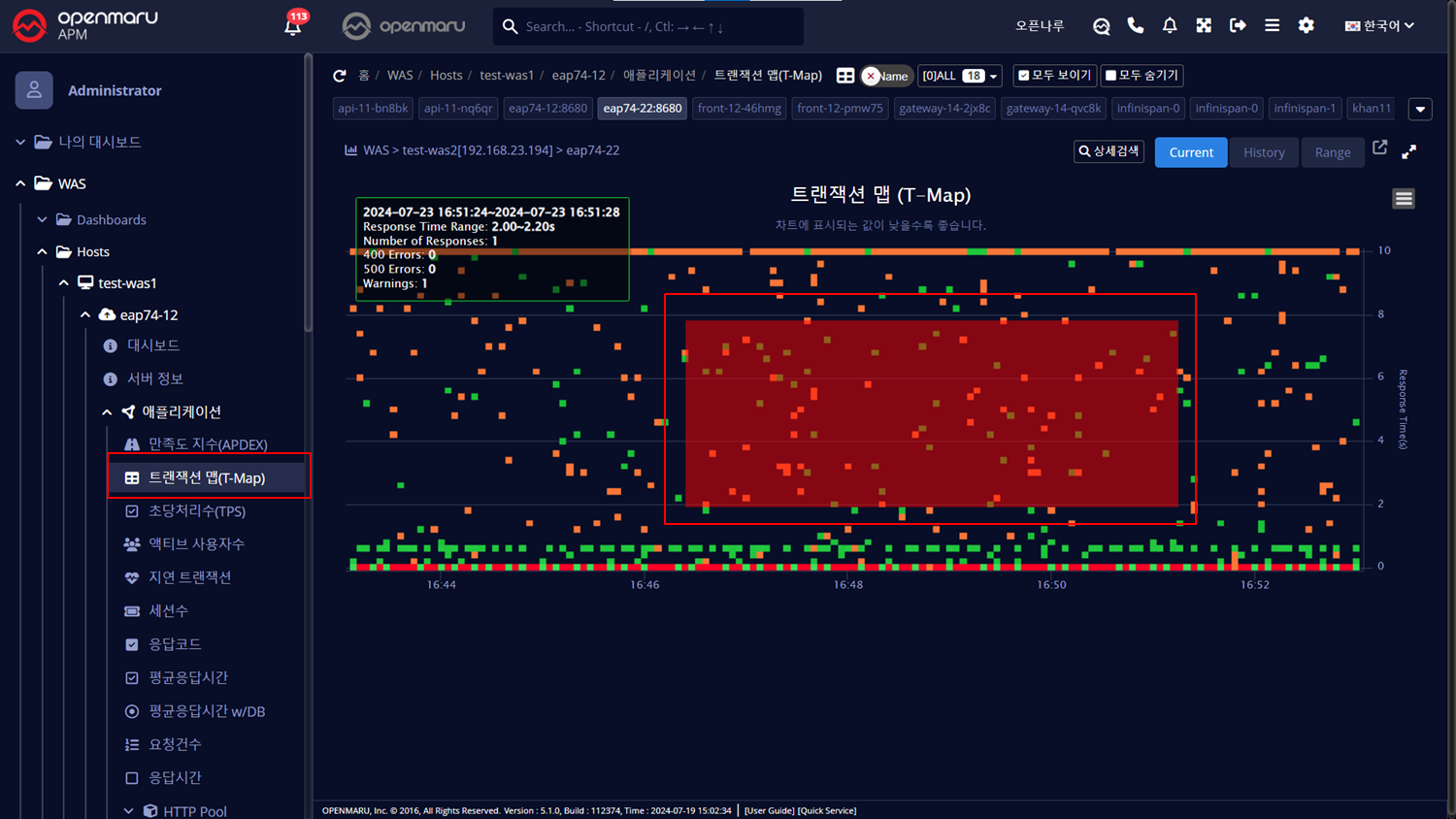Open the notification bell with 113 badge
The width and height of the screenshot is (1456, 819).
click(x=293, y=25)
